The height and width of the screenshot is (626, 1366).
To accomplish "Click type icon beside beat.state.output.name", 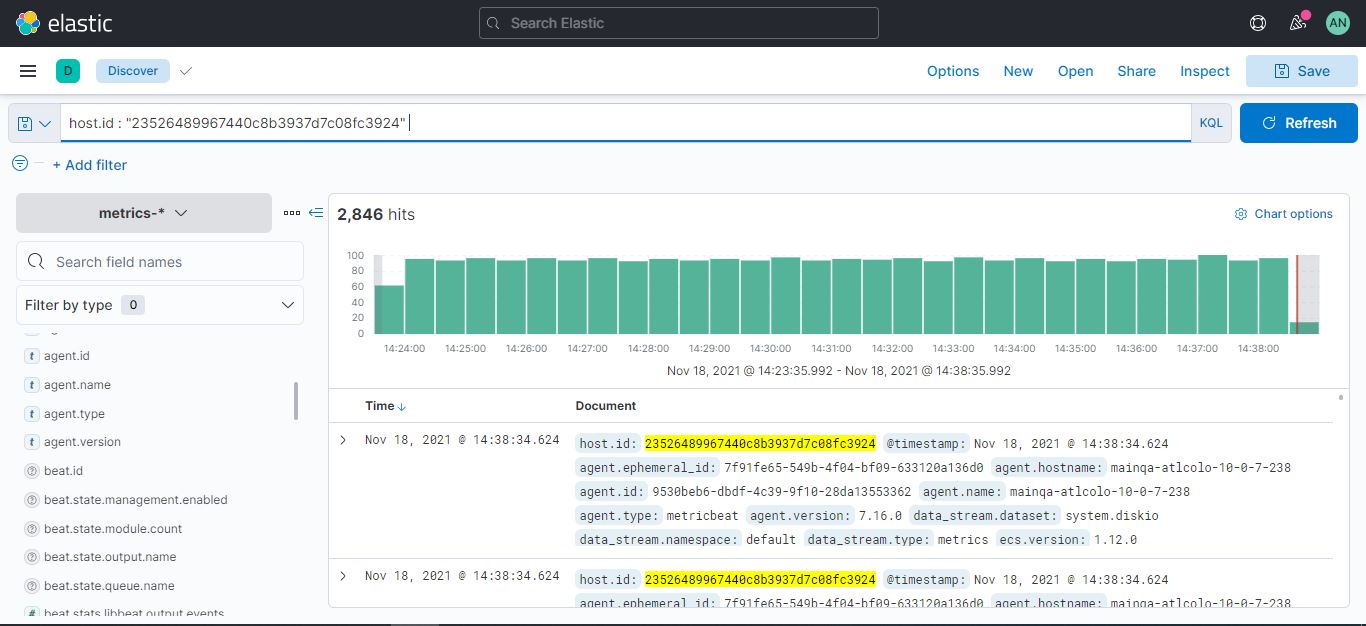I will coord(32,557).
